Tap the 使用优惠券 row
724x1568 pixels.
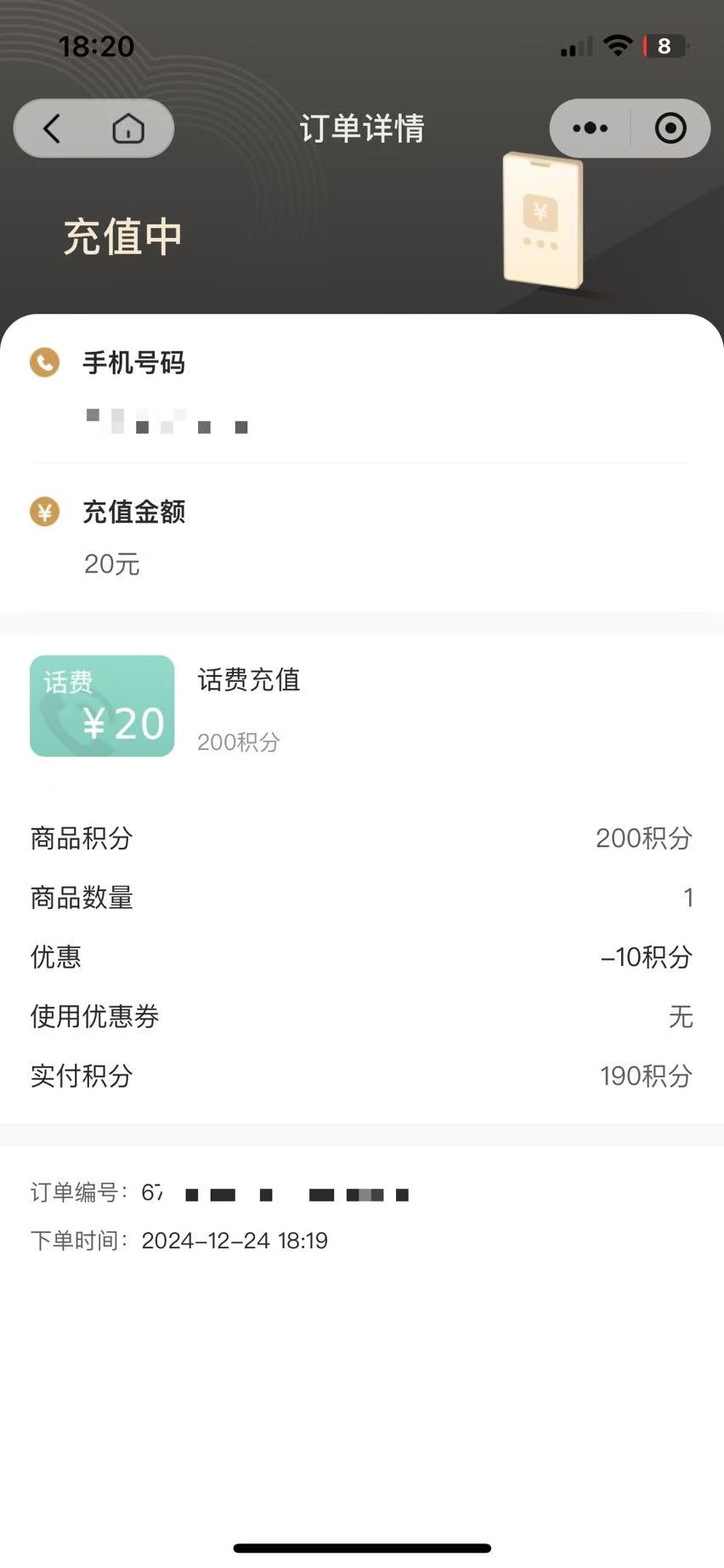point(362,1016)
